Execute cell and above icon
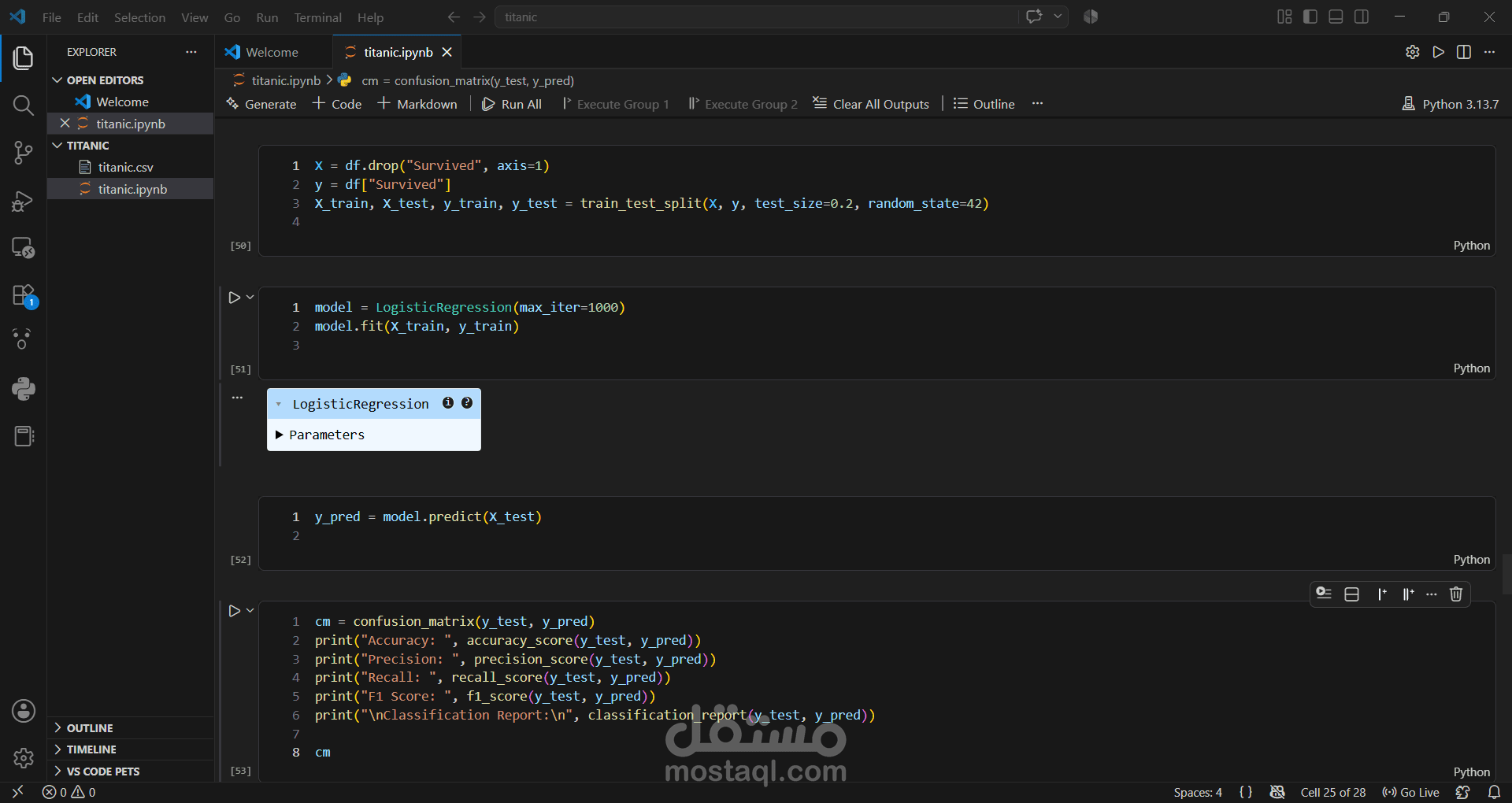Viewport: 1512px width, 803px height. [x=1382, y=594]
